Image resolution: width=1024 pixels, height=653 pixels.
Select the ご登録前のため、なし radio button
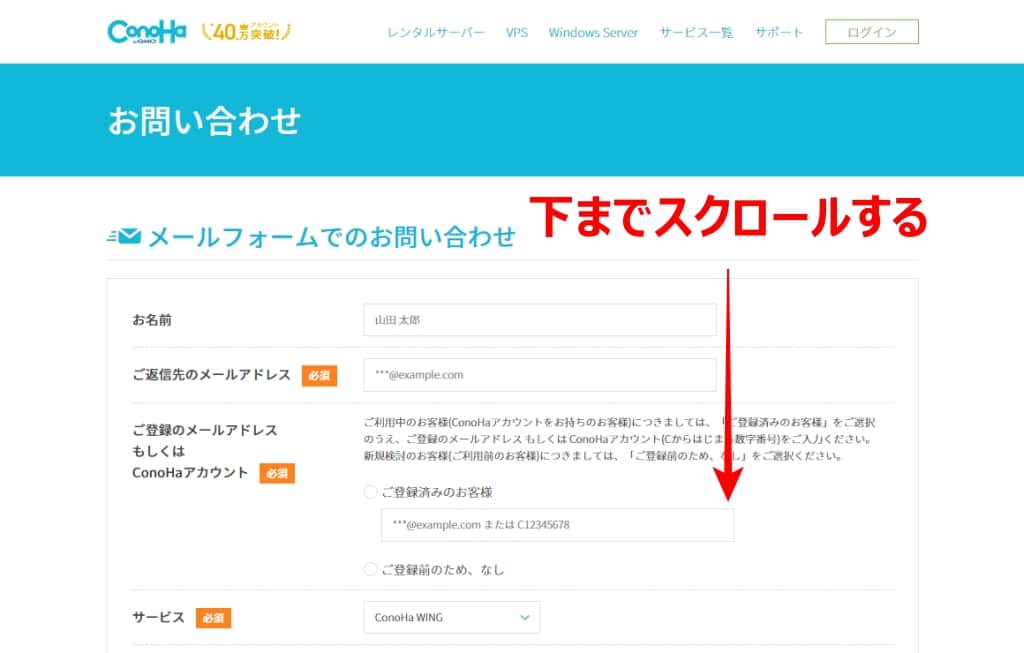point(370,569)
